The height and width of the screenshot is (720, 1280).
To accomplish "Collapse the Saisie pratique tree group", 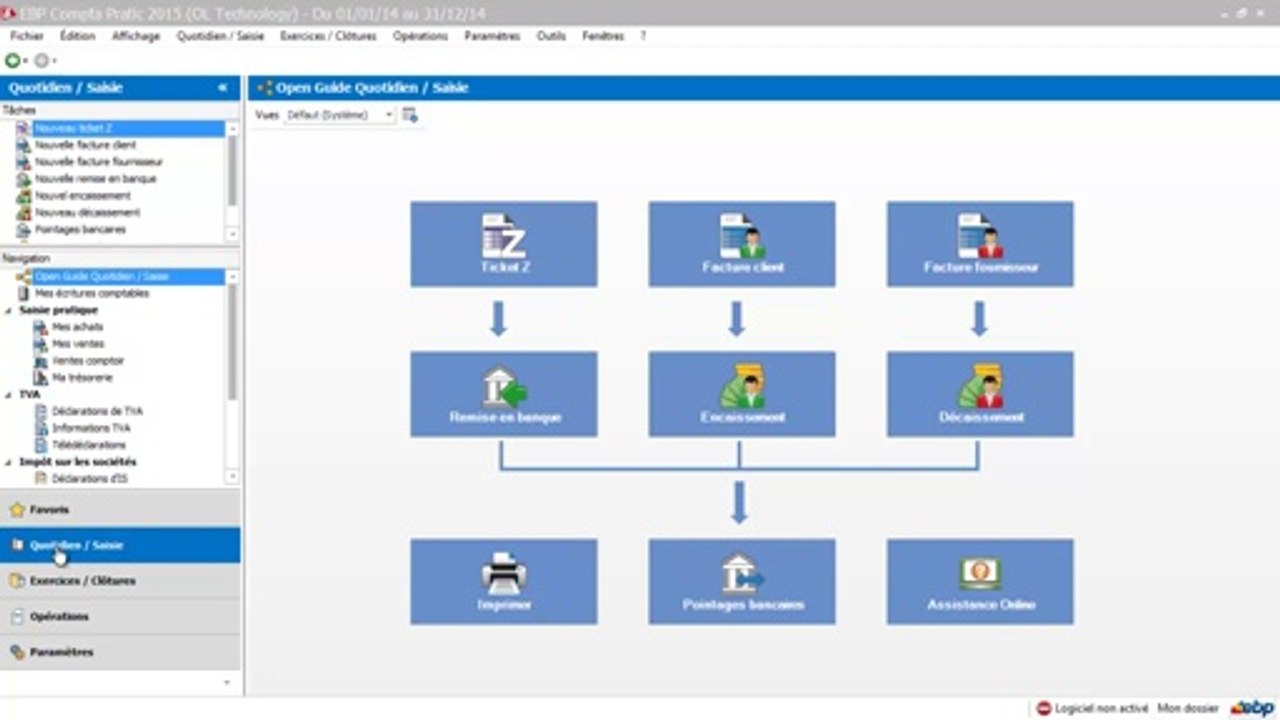I will click(9, 310).
